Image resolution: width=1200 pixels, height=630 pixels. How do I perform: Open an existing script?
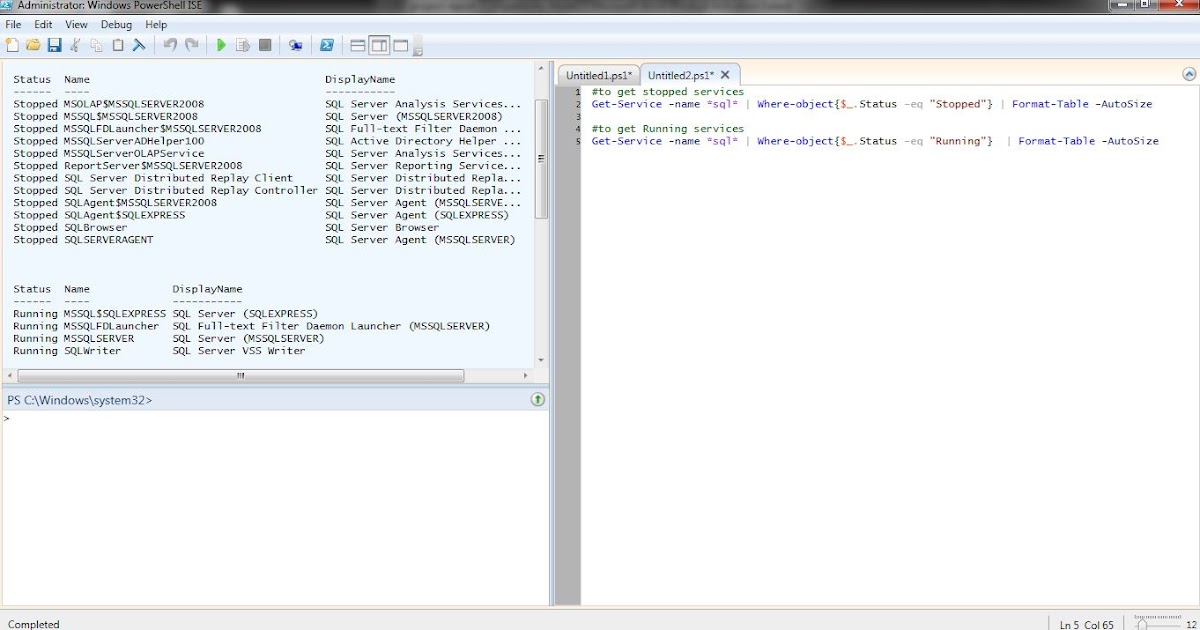click(x=33, y=45)
